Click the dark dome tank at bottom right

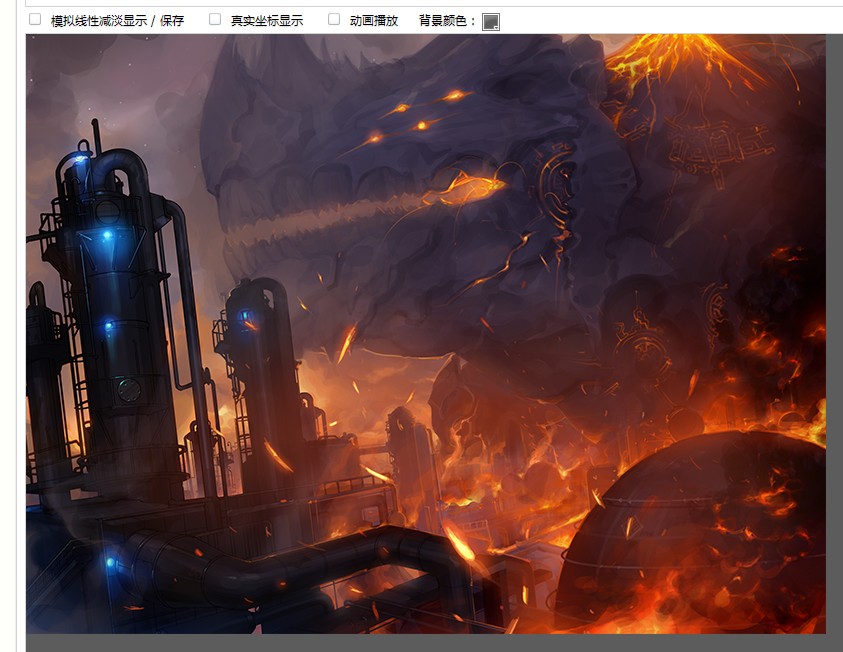point(690,530)
